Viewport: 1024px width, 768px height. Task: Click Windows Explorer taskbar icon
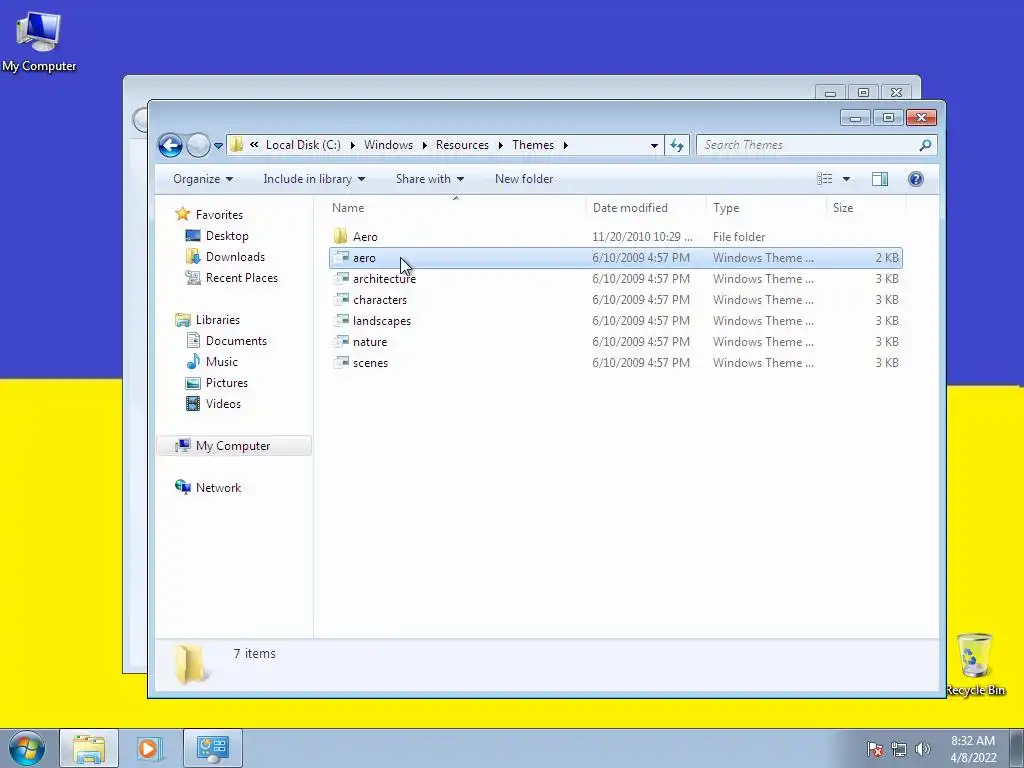[89, 748]
